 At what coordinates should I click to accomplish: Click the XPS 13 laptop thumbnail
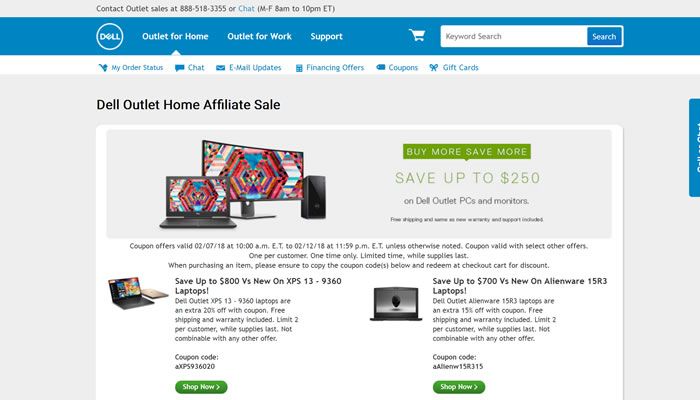click(x=138, y=293)
